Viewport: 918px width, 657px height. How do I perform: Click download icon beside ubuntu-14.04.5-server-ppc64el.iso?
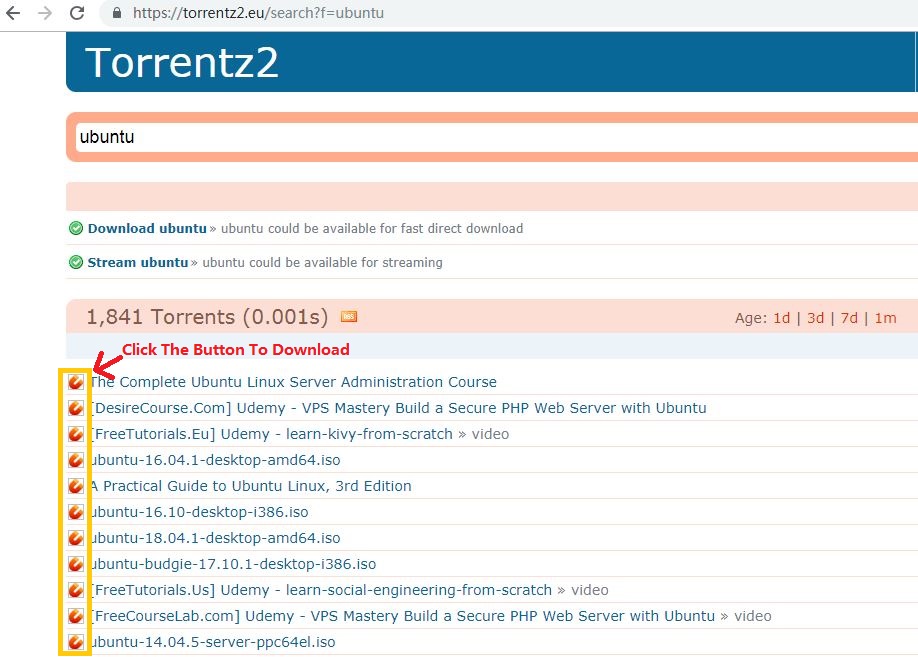76,642
